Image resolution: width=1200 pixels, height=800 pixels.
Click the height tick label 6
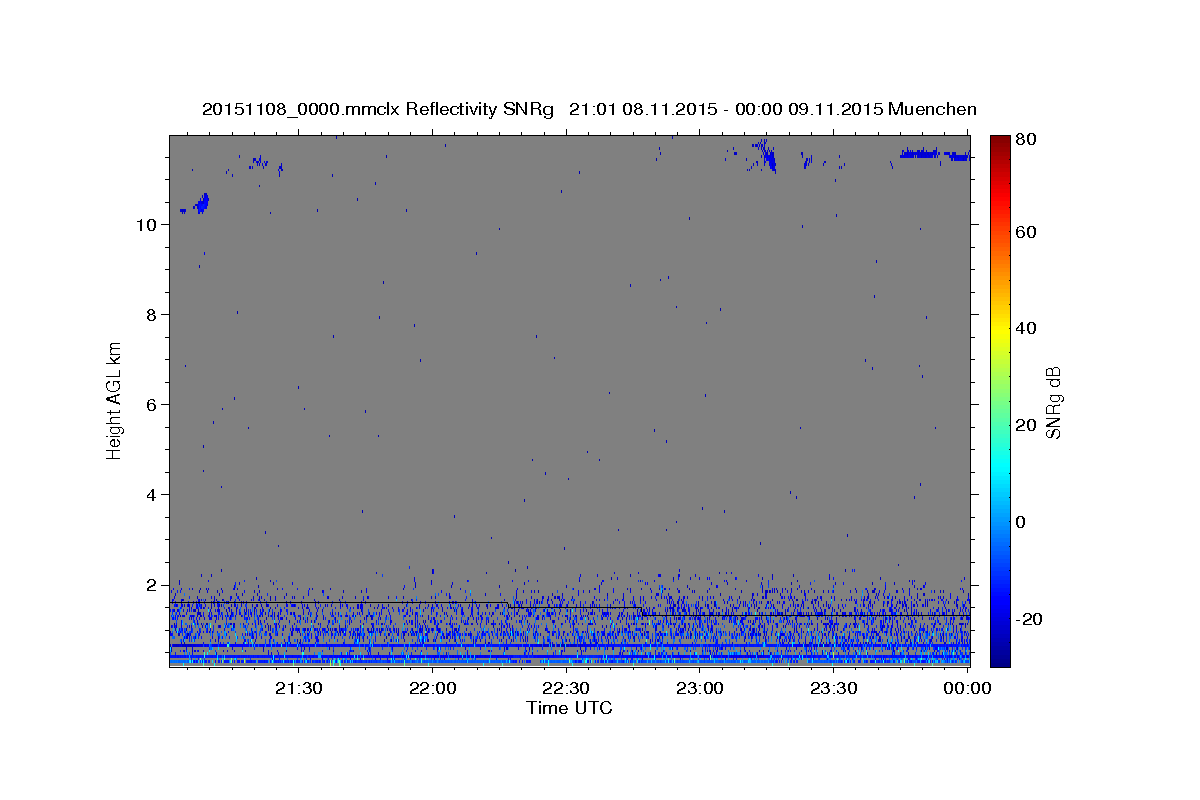pos(151,405)
